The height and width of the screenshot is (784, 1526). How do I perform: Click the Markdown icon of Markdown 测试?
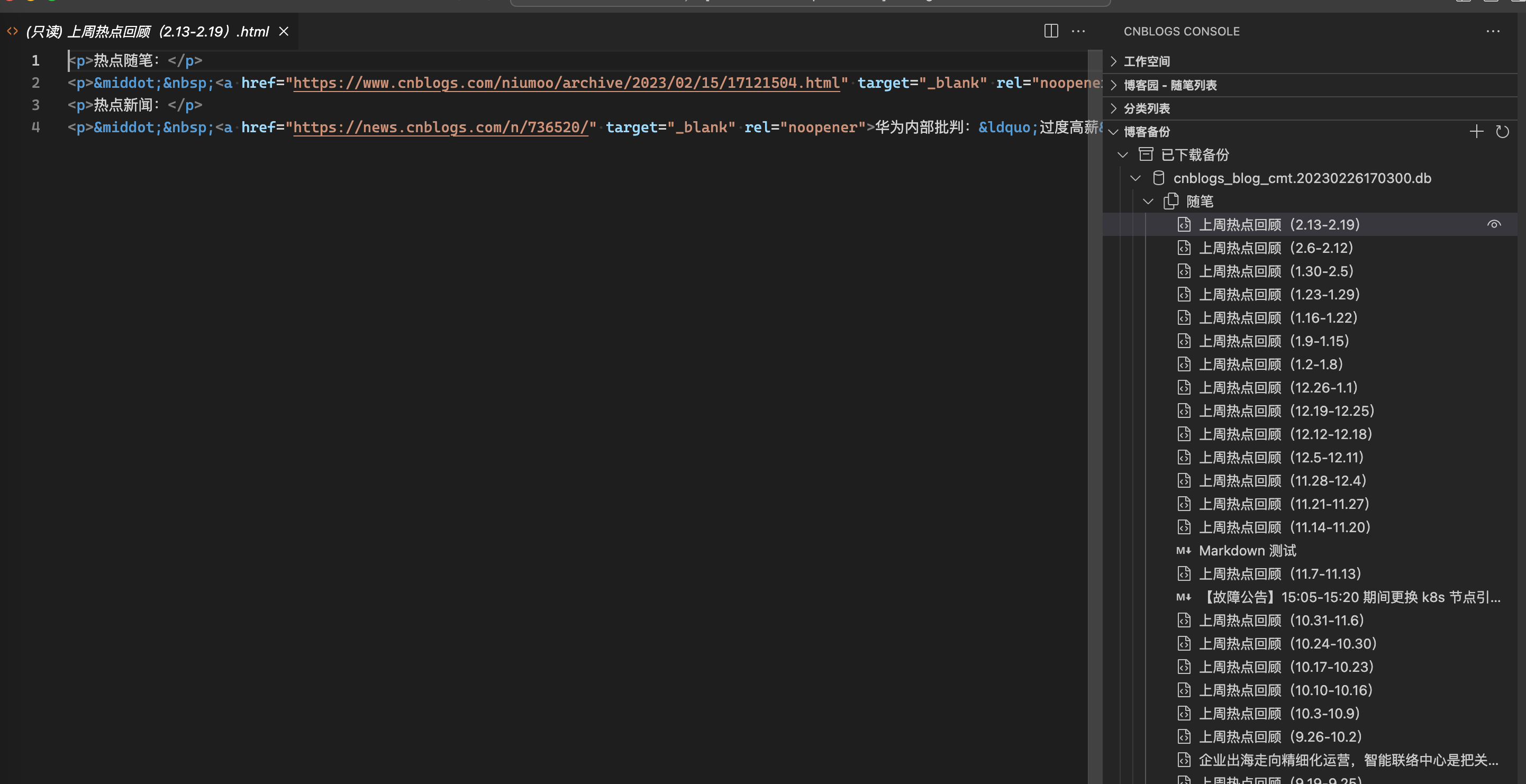1183,550
